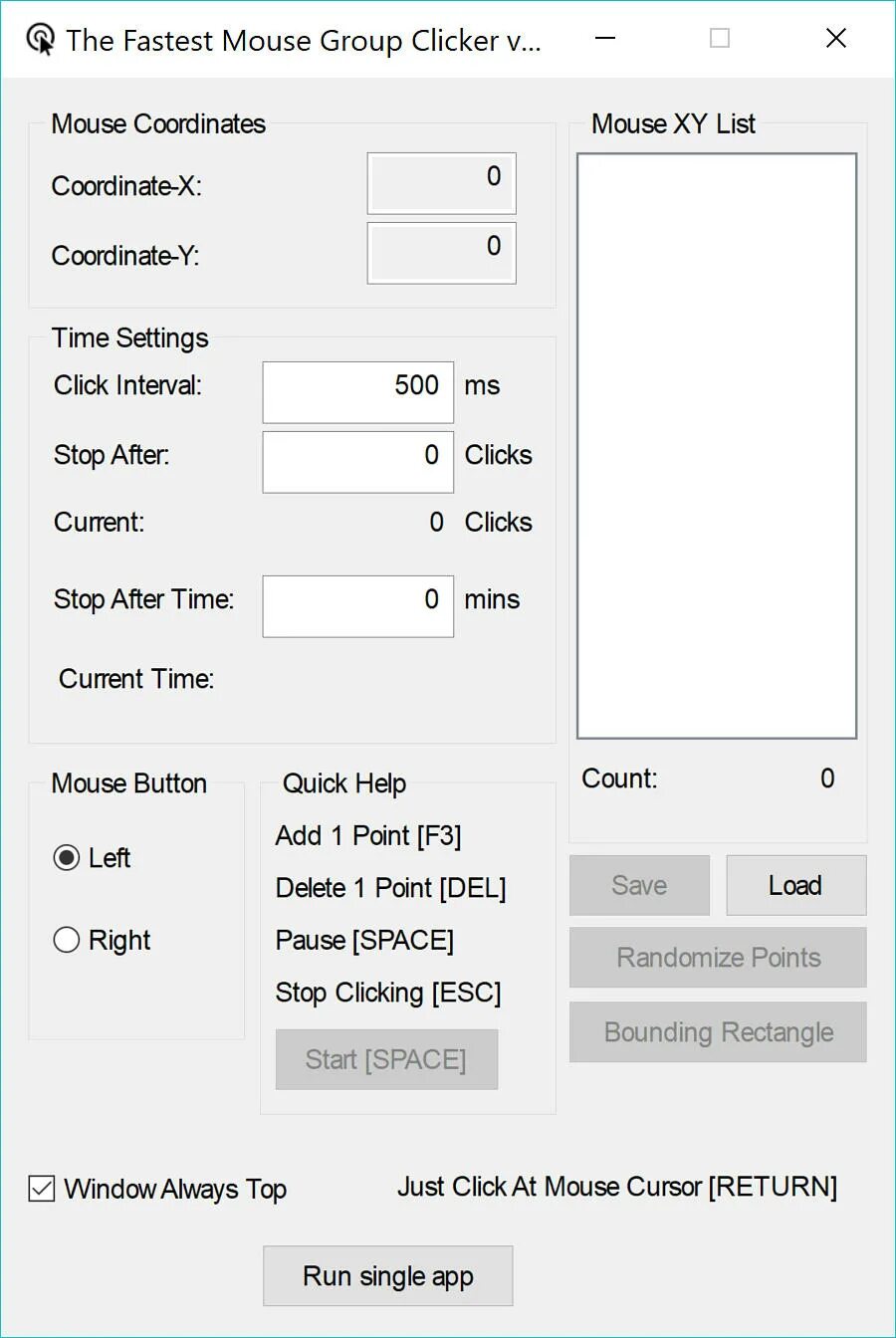896x1338 pixels.
Task: Click the app icon in title bar
Action: click(x=41, y=40)
